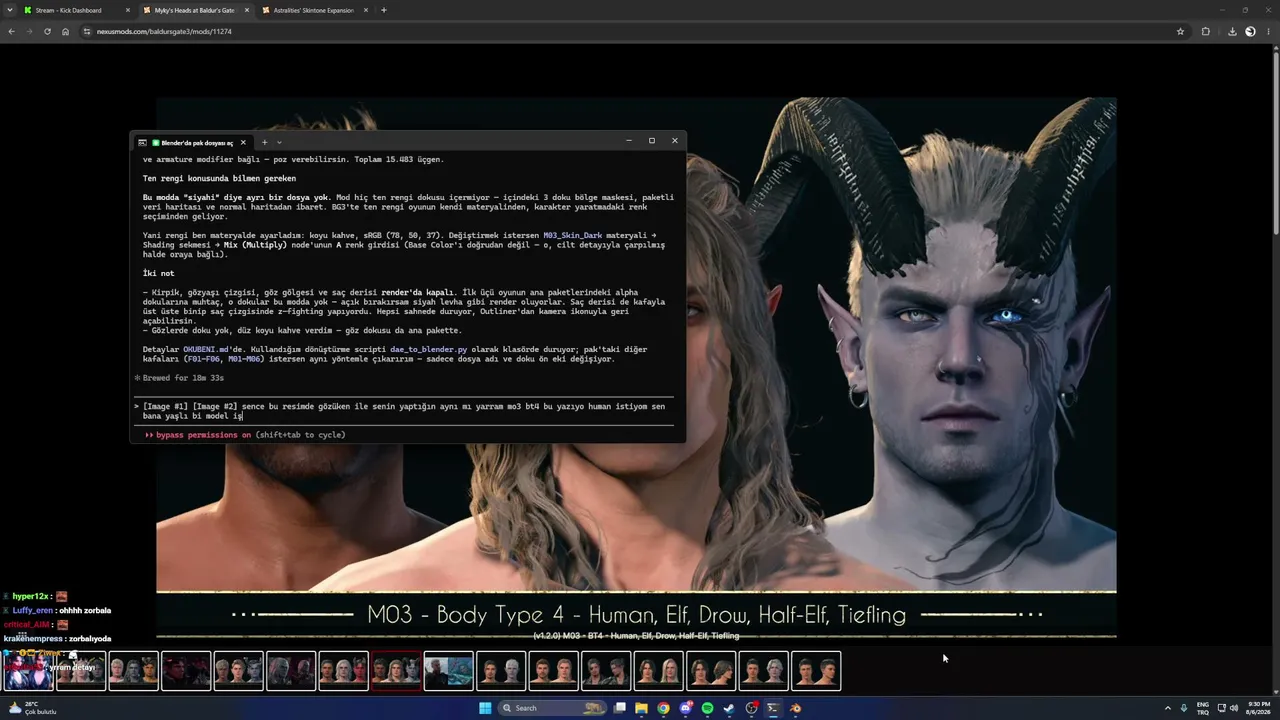The height and width of the screenshot is (720, 1280).
Task: Open Discord from the taskbar
Action: (x=685, y=708)
